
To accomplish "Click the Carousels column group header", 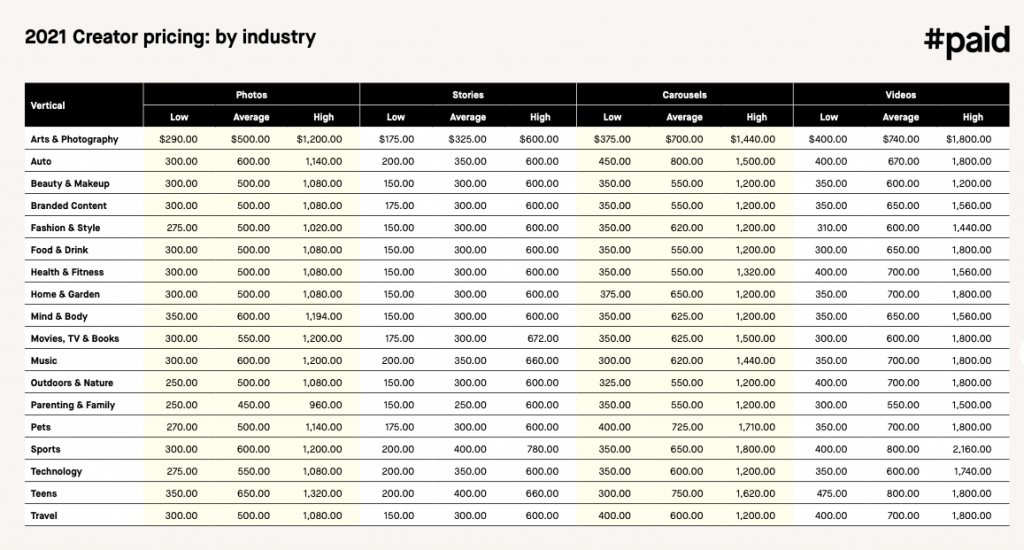I will coord(684,95).
